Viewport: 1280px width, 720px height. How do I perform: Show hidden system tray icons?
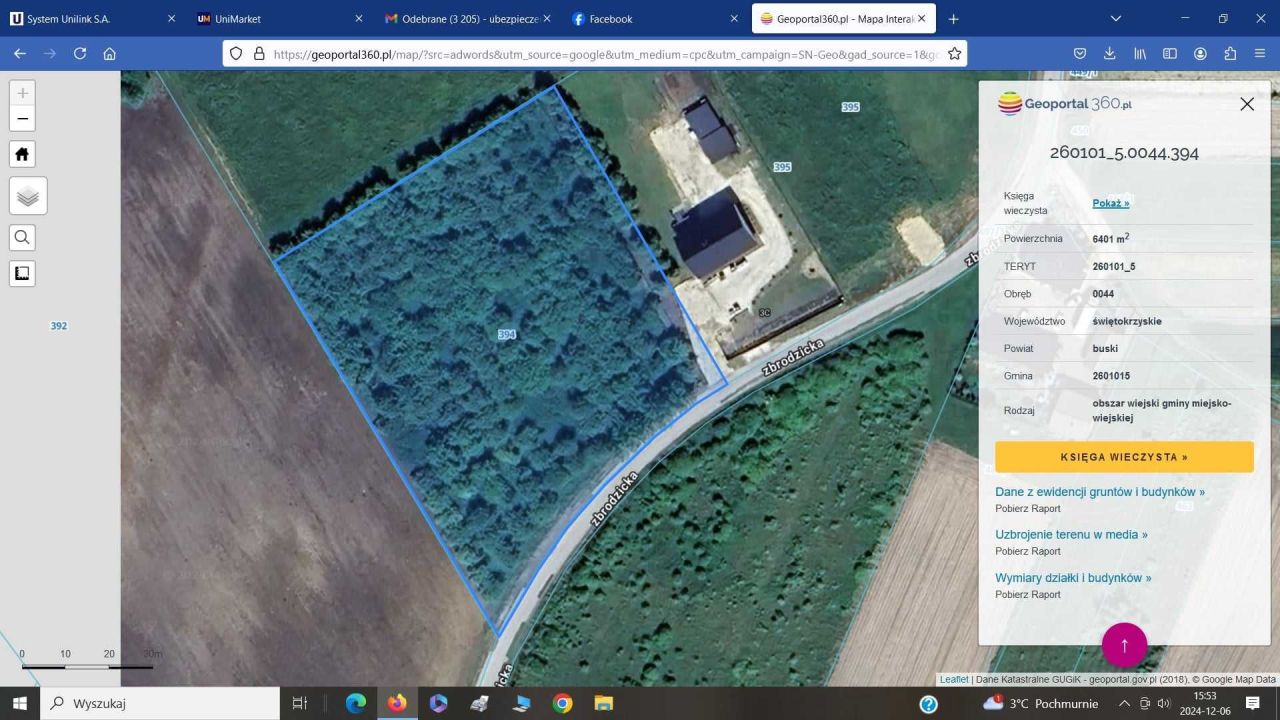[1123, 704]
